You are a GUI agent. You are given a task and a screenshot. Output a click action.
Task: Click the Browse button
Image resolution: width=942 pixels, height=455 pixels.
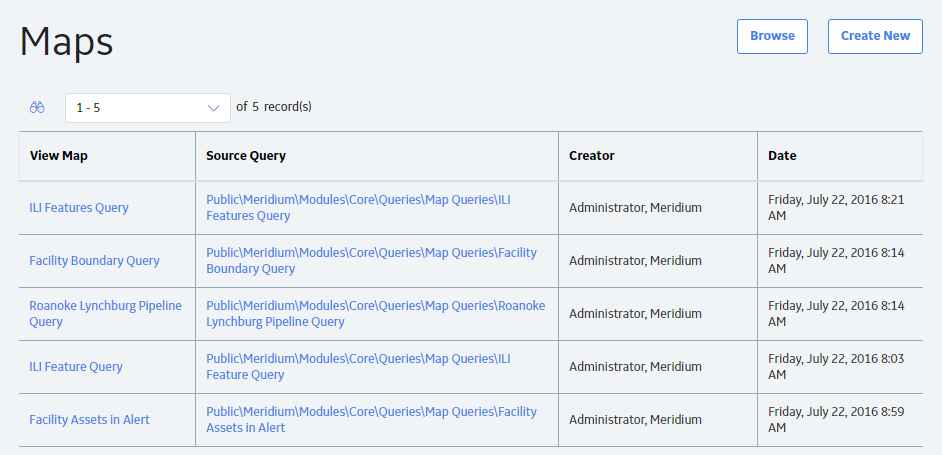click(x=772, y=36)
